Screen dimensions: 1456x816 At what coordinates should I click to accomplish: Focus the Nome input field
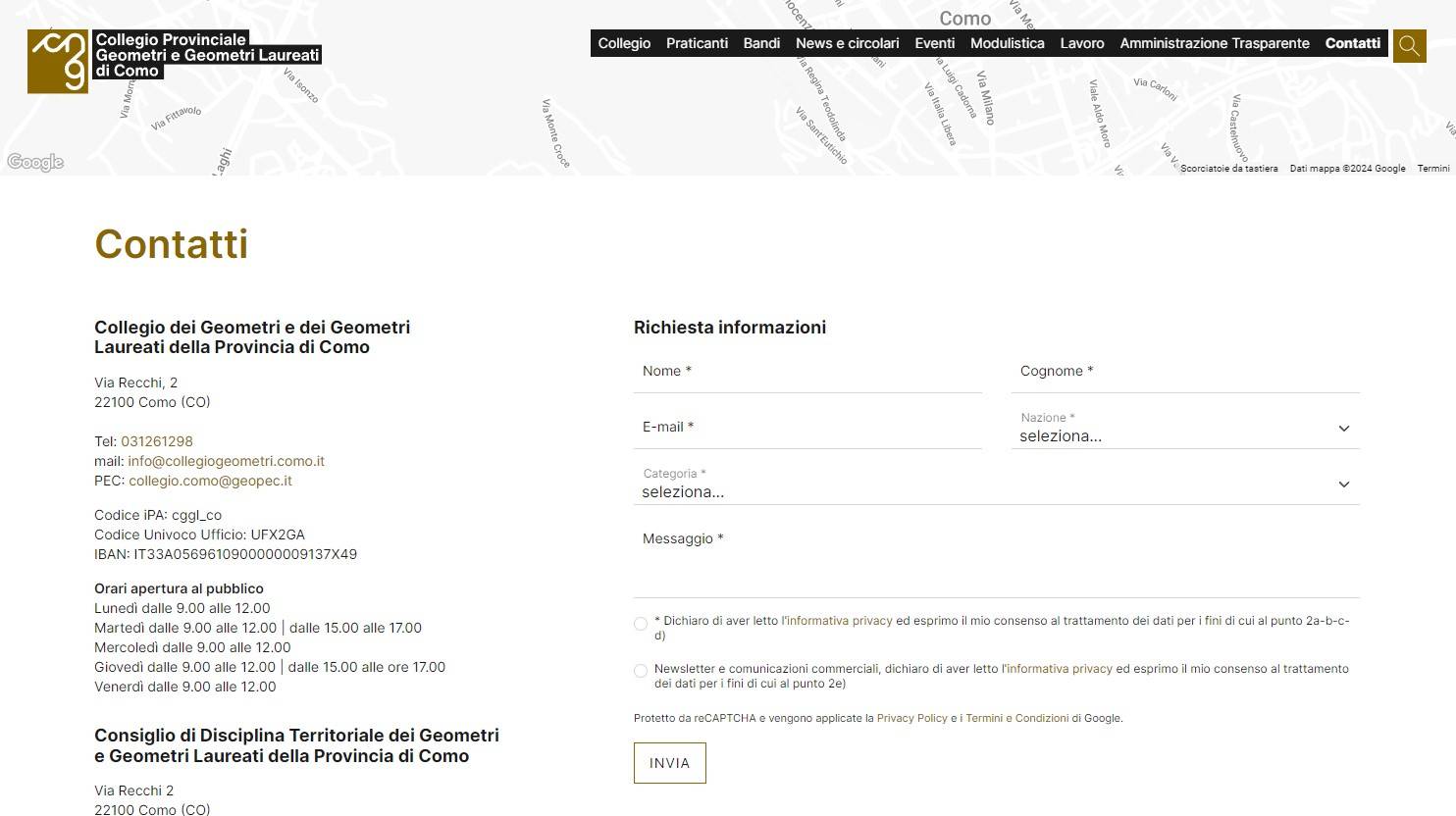point(807,372)
